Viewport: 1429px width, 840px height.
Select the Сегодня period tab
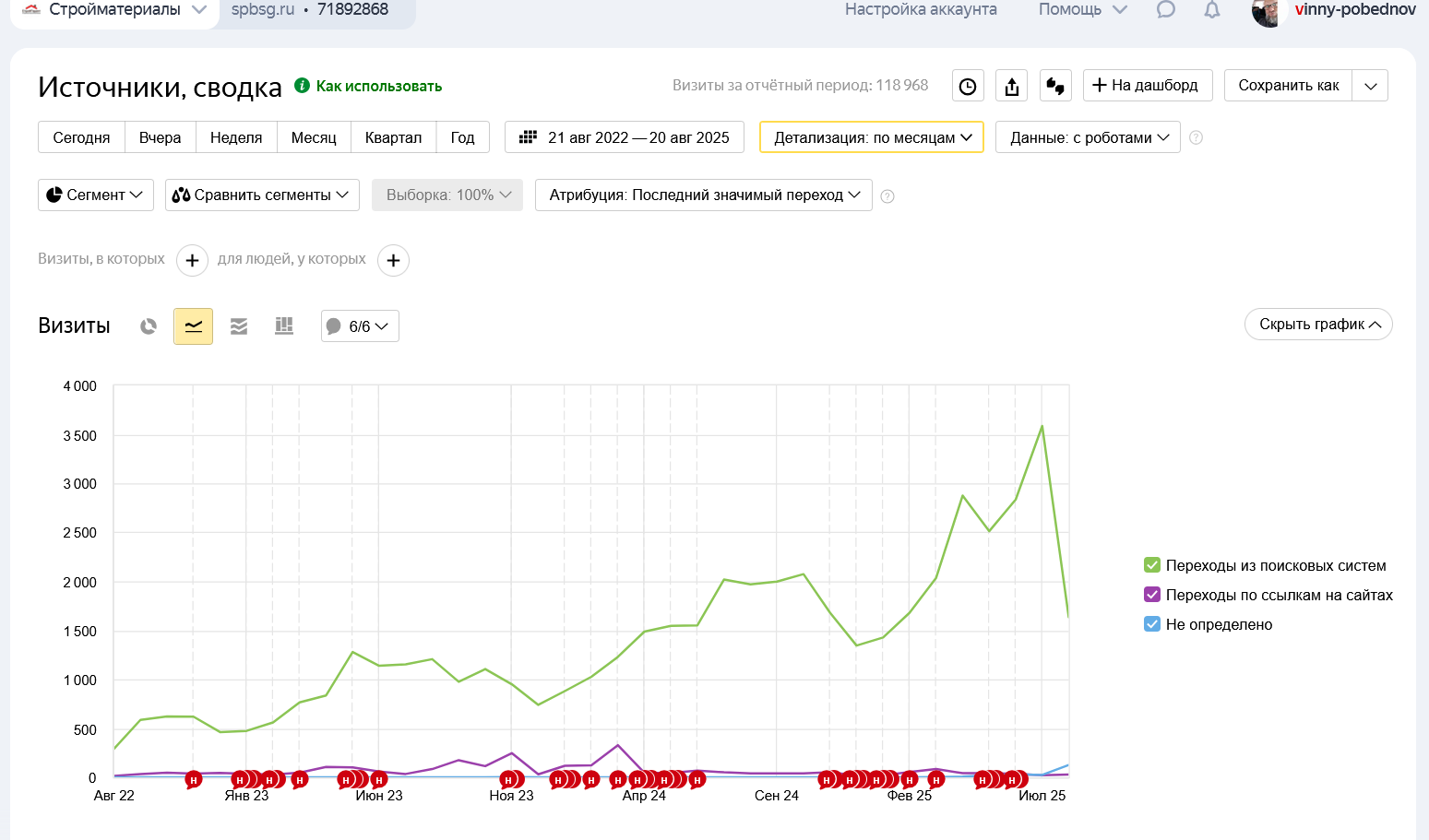(x=81, y=137)
